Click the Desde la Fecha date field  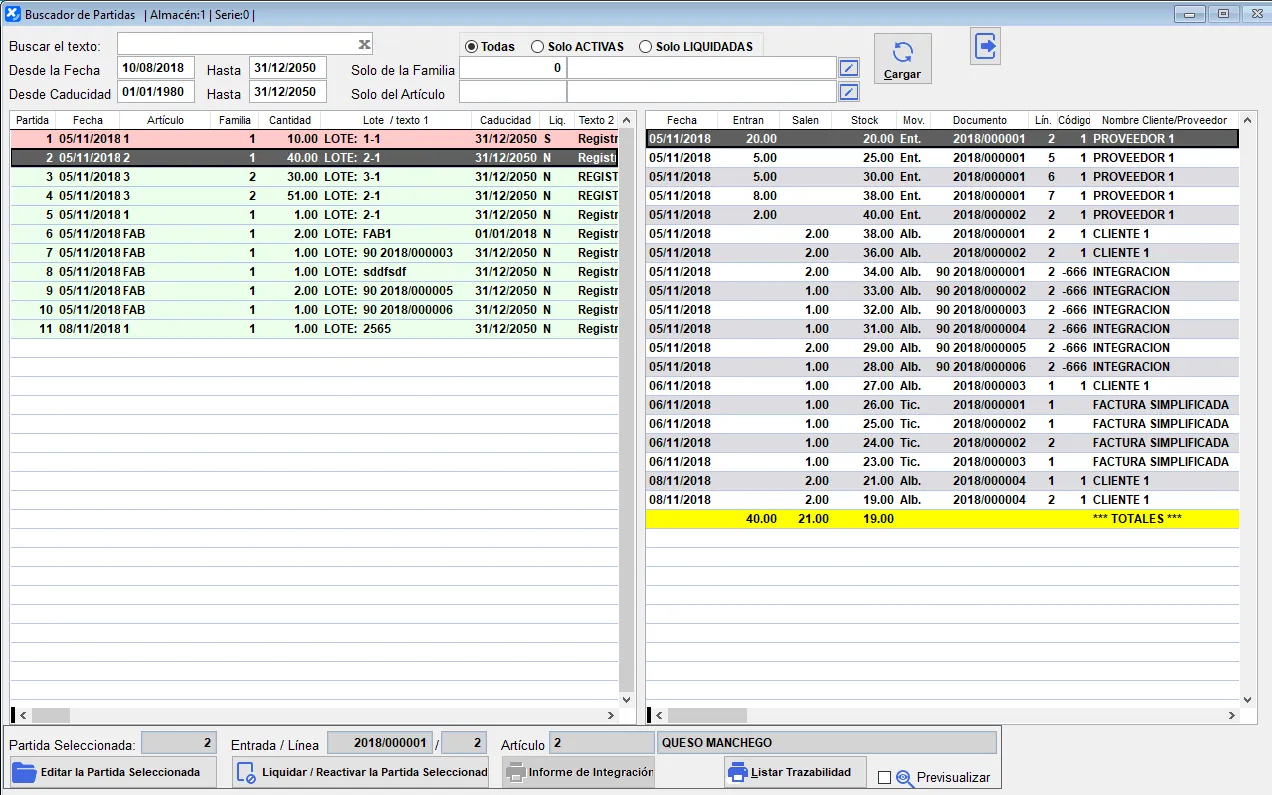point(156,68)
